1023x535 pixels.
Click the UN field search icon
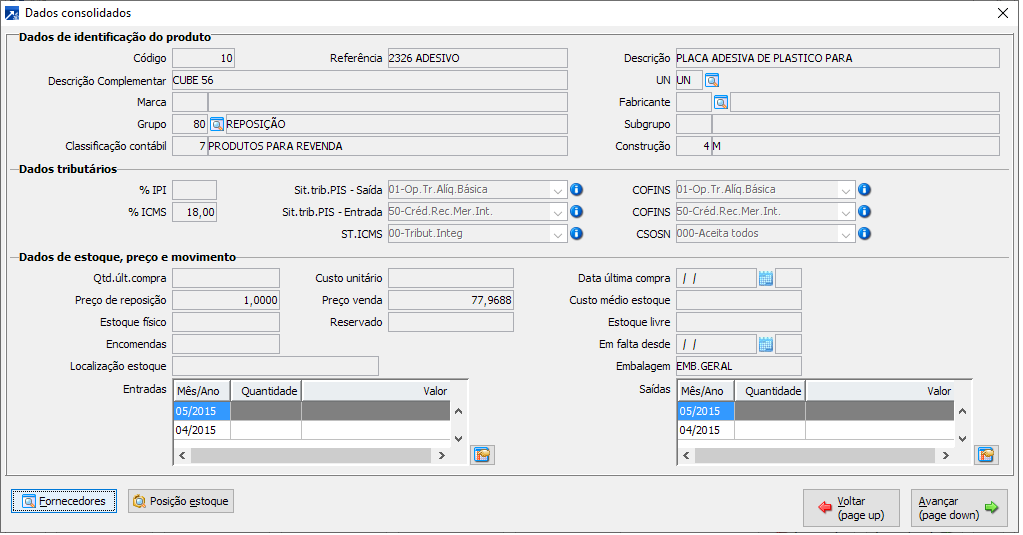click(712, 80)
